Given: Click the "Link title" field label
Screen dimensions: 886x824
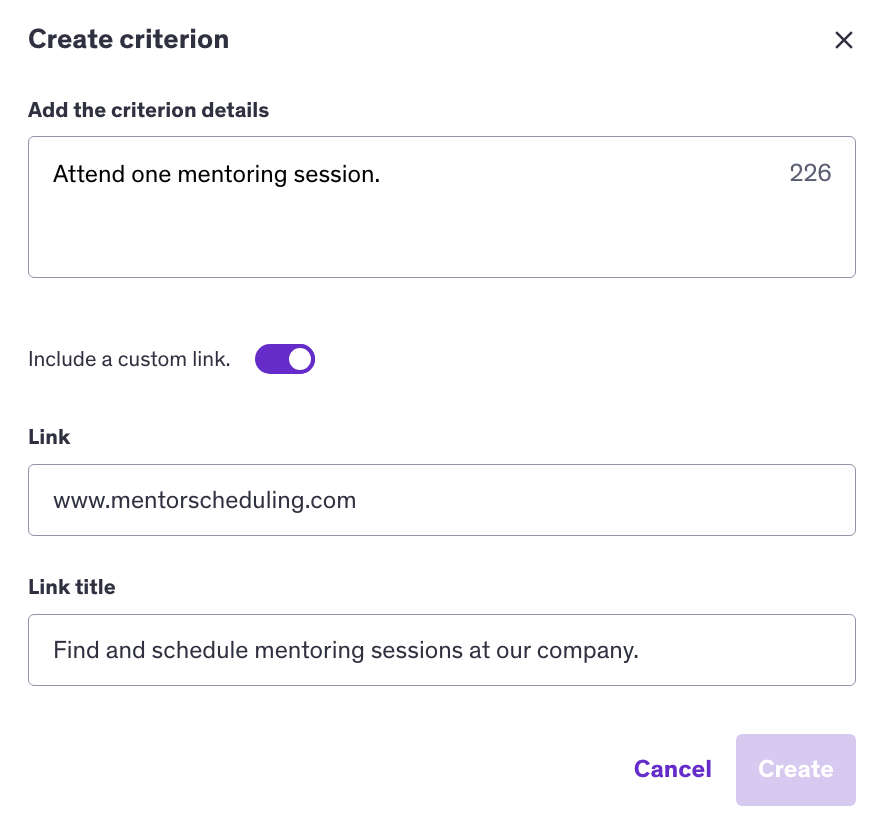Looking at the screenshot, I should (71, 587).
